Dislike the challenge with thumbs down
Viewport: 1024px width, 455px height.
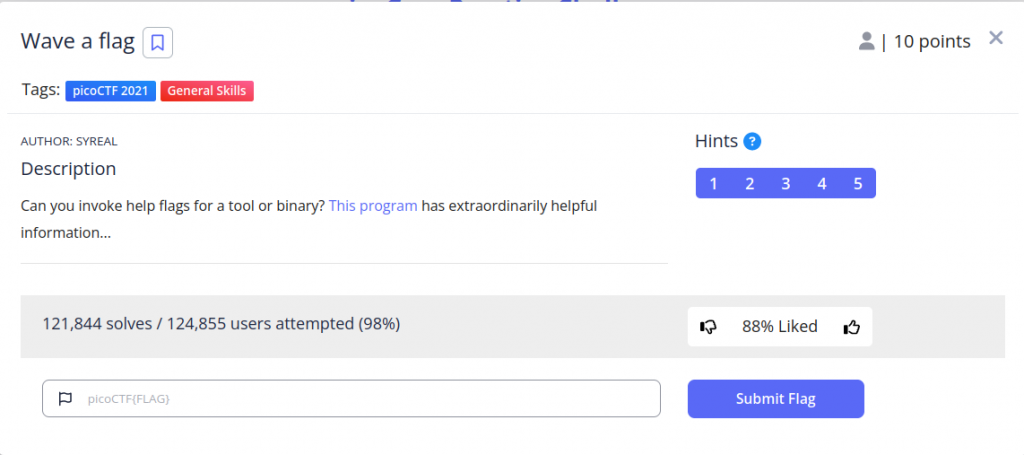click(709, 327)
